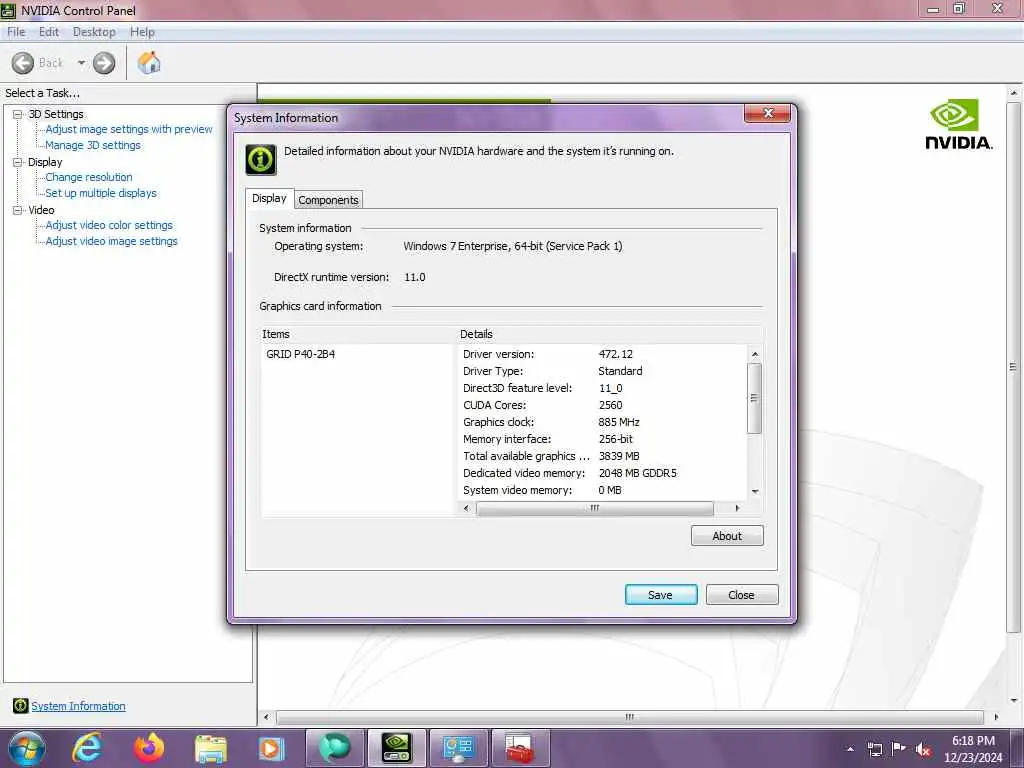Click the details horizontal scrollbar thumb
This screenshot has width=1024, height=768.
coord(595,508)
